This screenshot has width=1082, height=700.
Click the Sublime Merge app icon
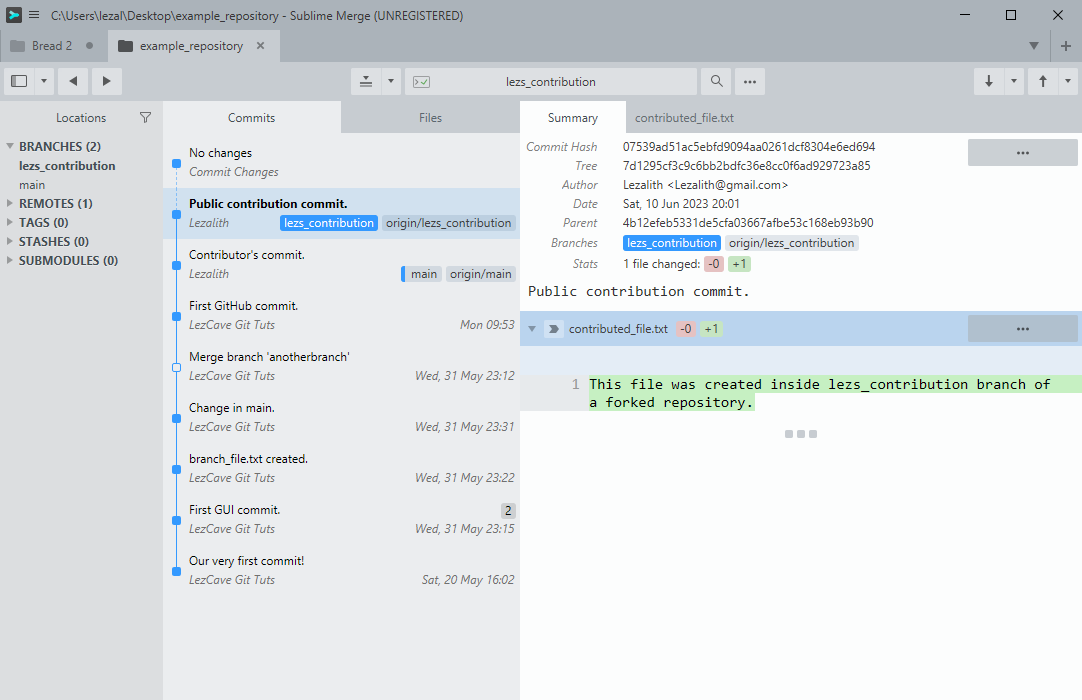[14, 14]
